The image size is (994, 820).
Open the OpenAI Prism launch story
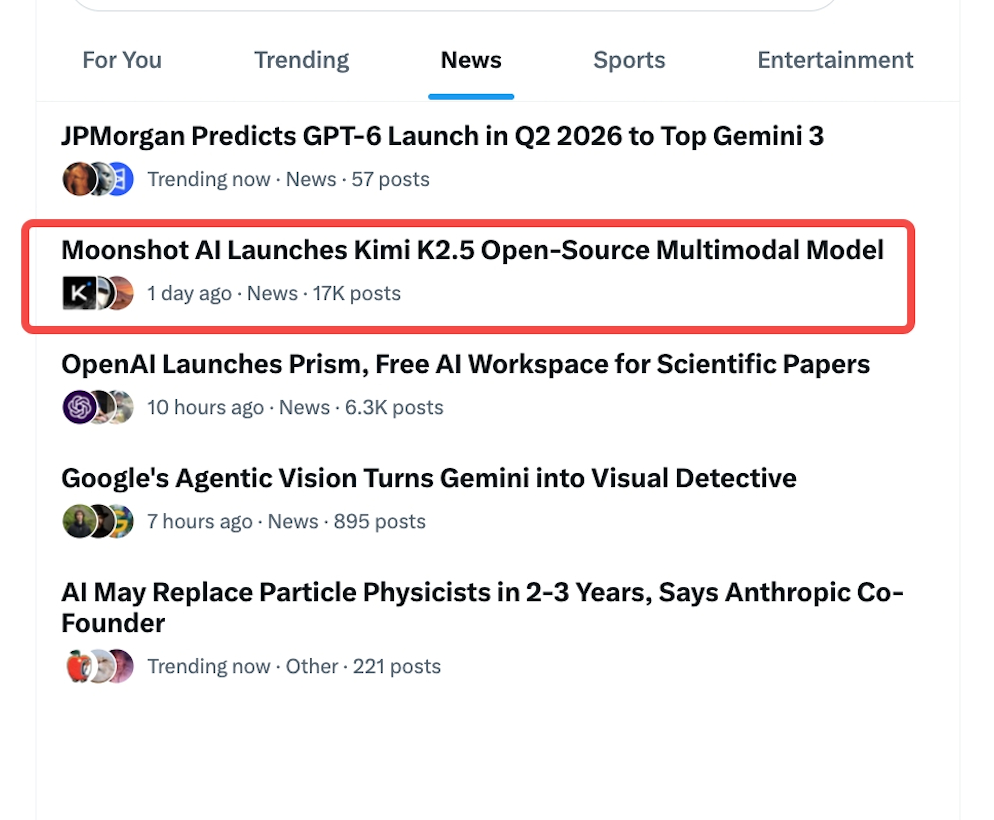[465, 363]
